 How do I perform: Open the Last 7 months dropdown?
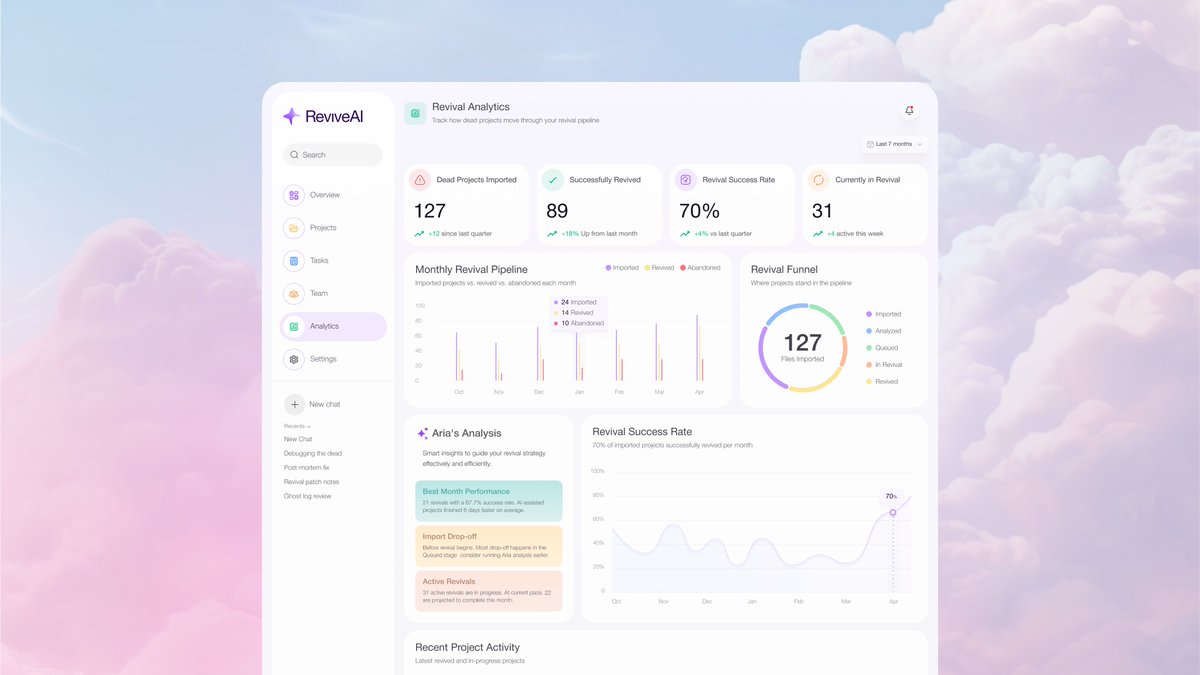tap(894, 144)
